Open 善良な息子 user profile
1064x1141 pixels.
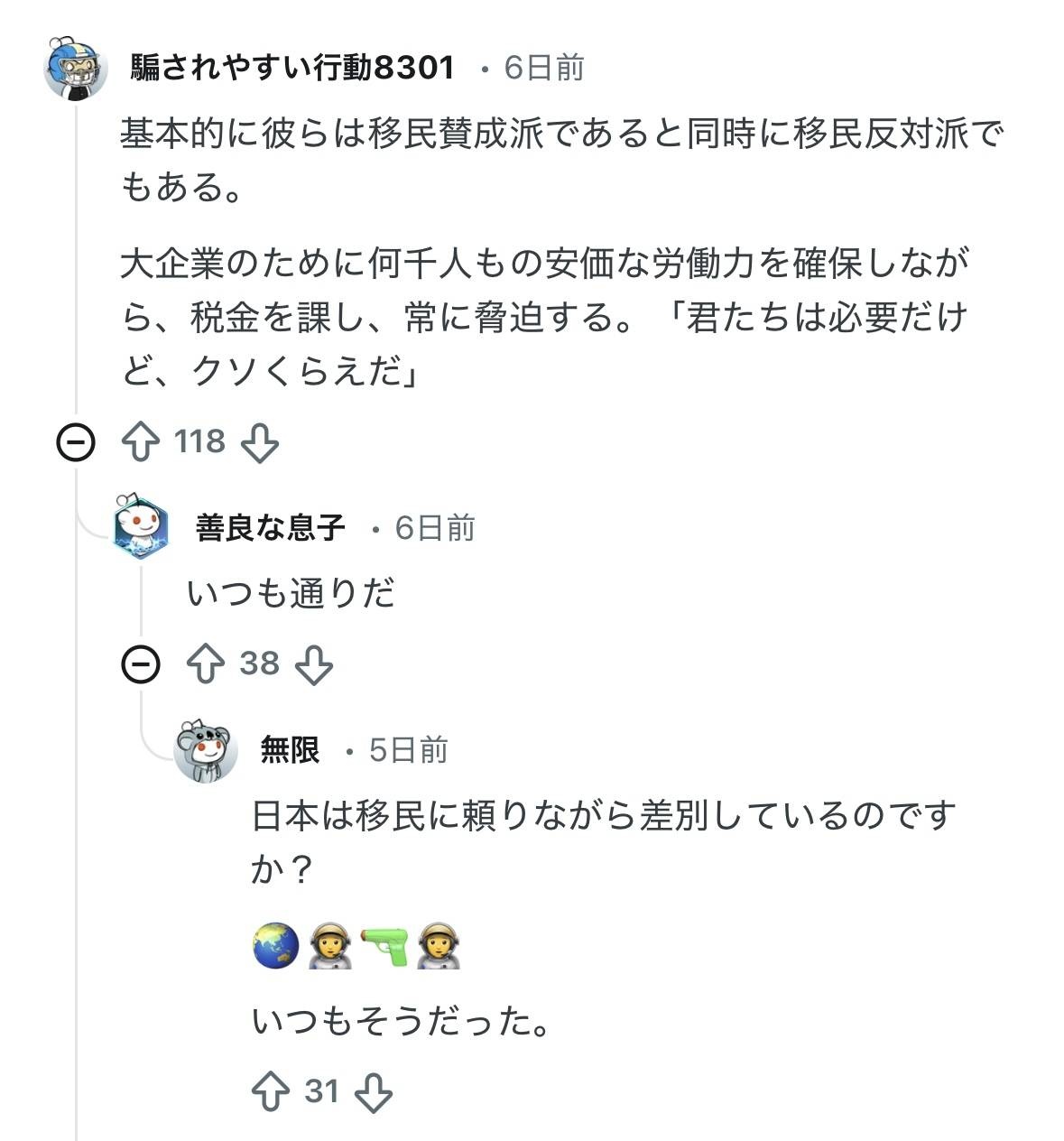tap(270, 528)
